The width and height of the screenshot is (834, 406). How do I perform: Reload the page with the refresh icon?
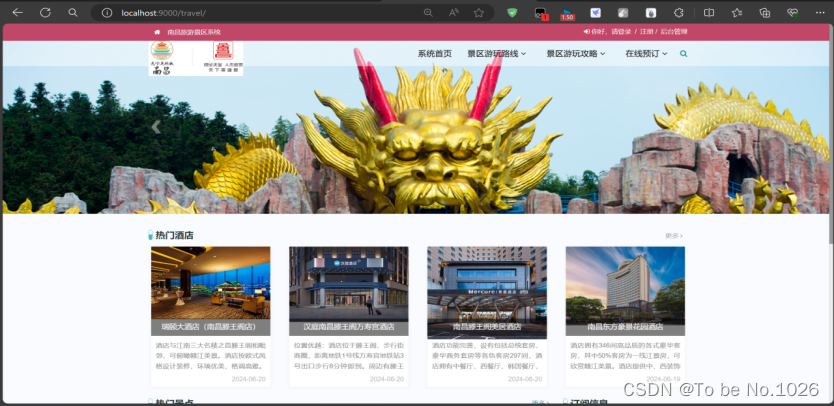pos(45,13)
